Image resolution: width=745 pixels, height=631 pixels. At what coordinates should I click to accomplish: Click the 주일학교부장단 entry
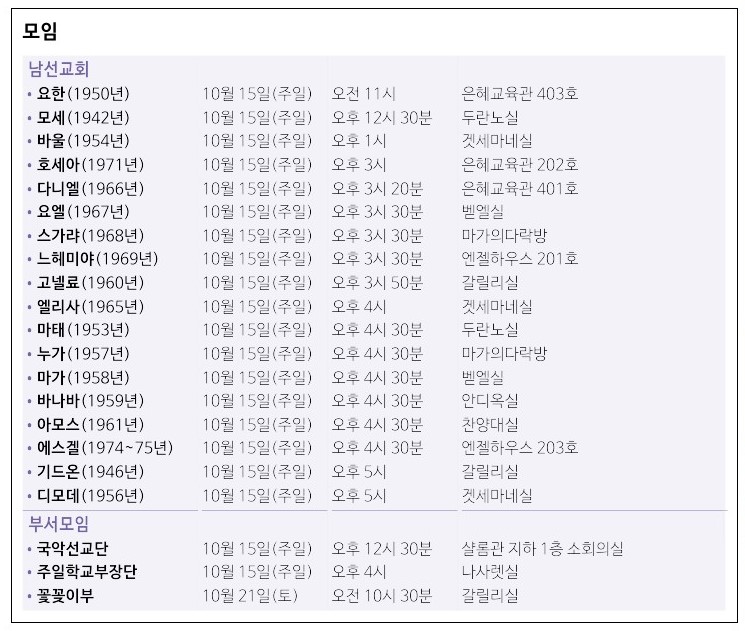click(x=88, y=572)
